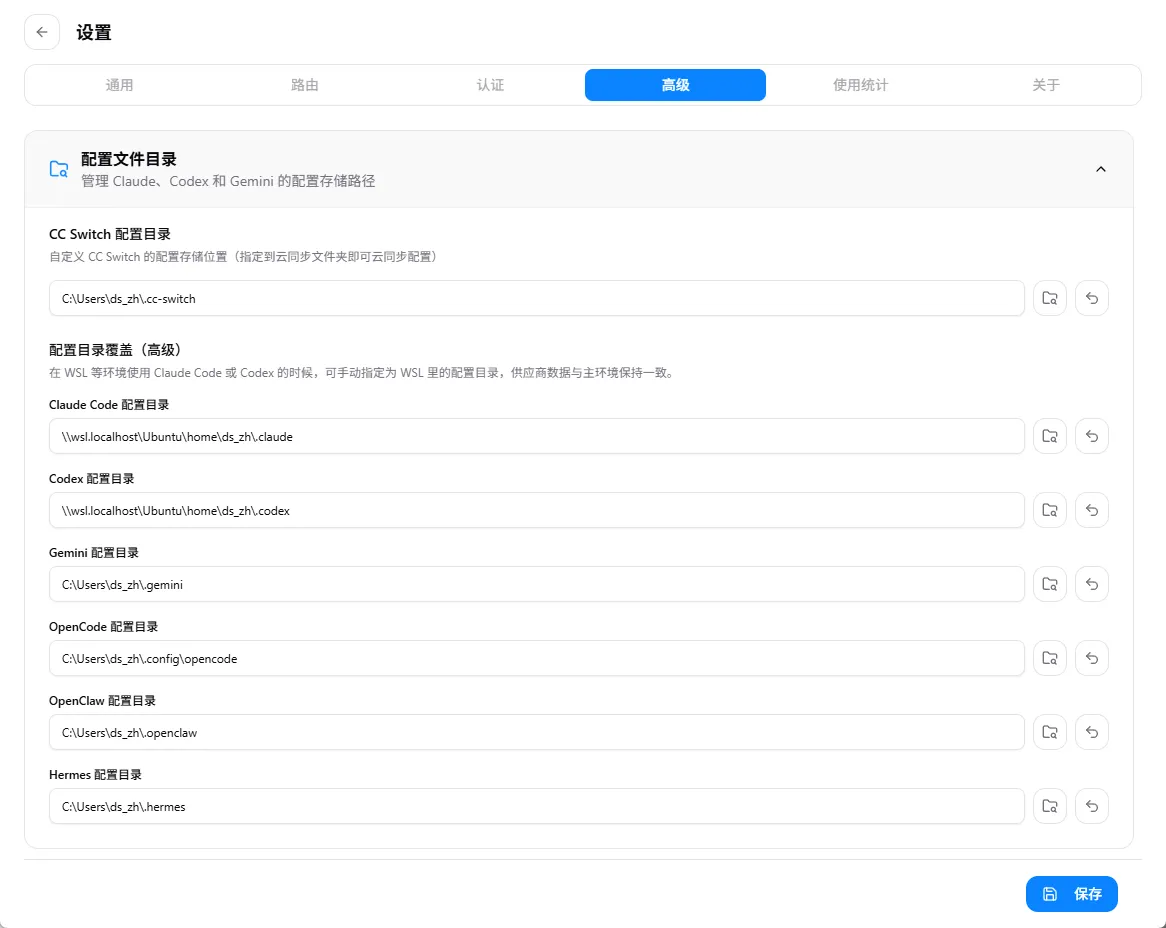Select the 高级 tab
1166x928 pixels.
tap(675, 85)
